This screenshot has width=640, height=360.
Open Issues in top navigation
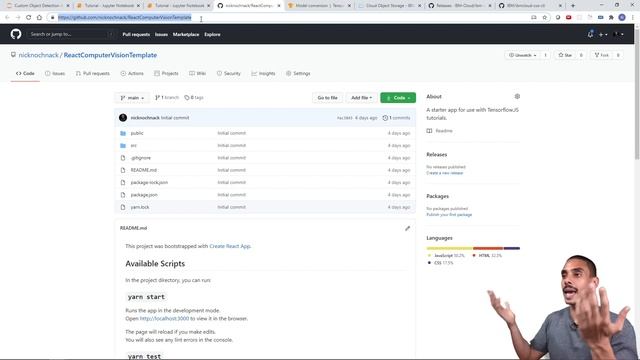tap(161, 35)
